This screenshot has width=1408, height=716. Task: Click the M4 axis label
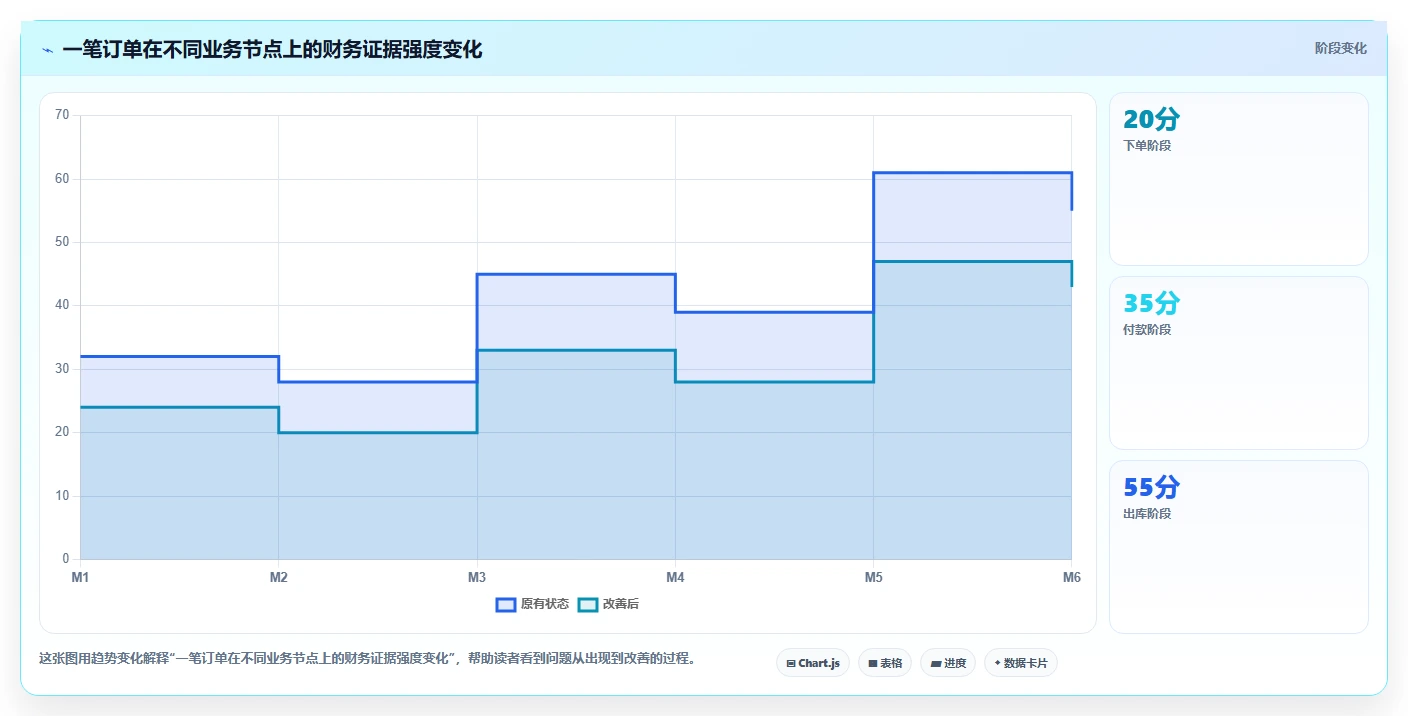tap(675, 577)
